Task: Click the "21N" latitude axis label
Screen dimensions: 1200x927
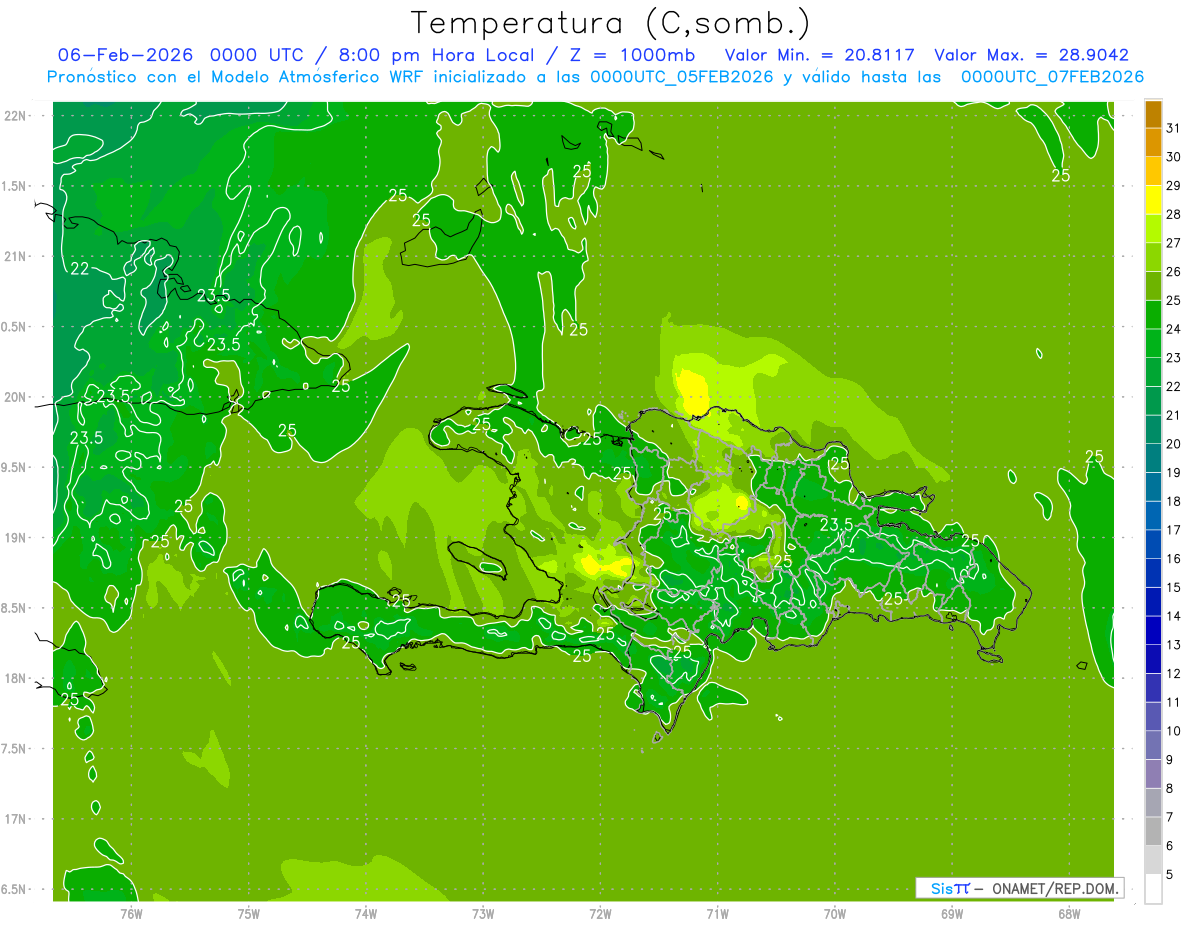Action: (x=15, y=257)
